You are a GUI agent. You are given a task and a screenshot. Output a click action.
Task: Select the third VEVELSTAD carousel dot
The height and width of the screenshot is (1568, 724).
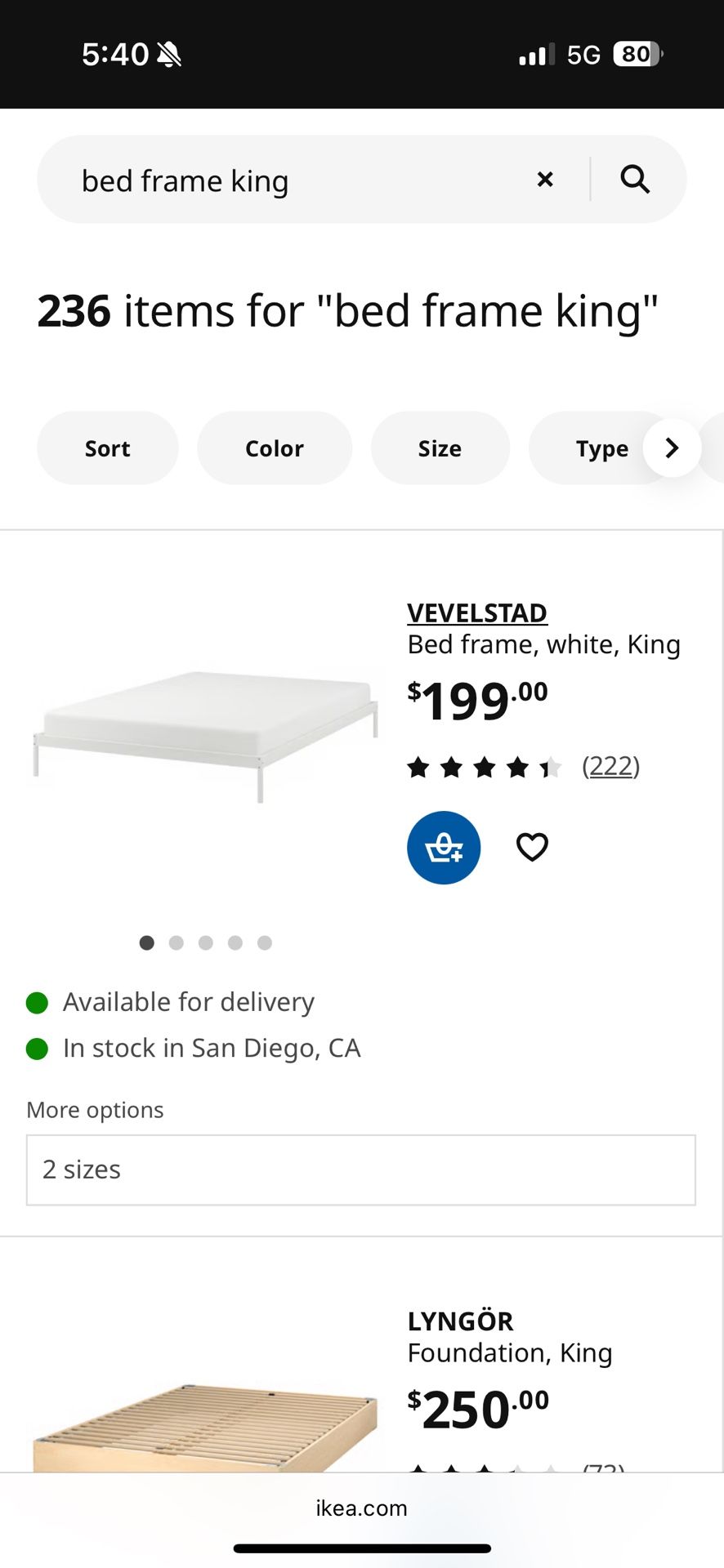point(206,943)
